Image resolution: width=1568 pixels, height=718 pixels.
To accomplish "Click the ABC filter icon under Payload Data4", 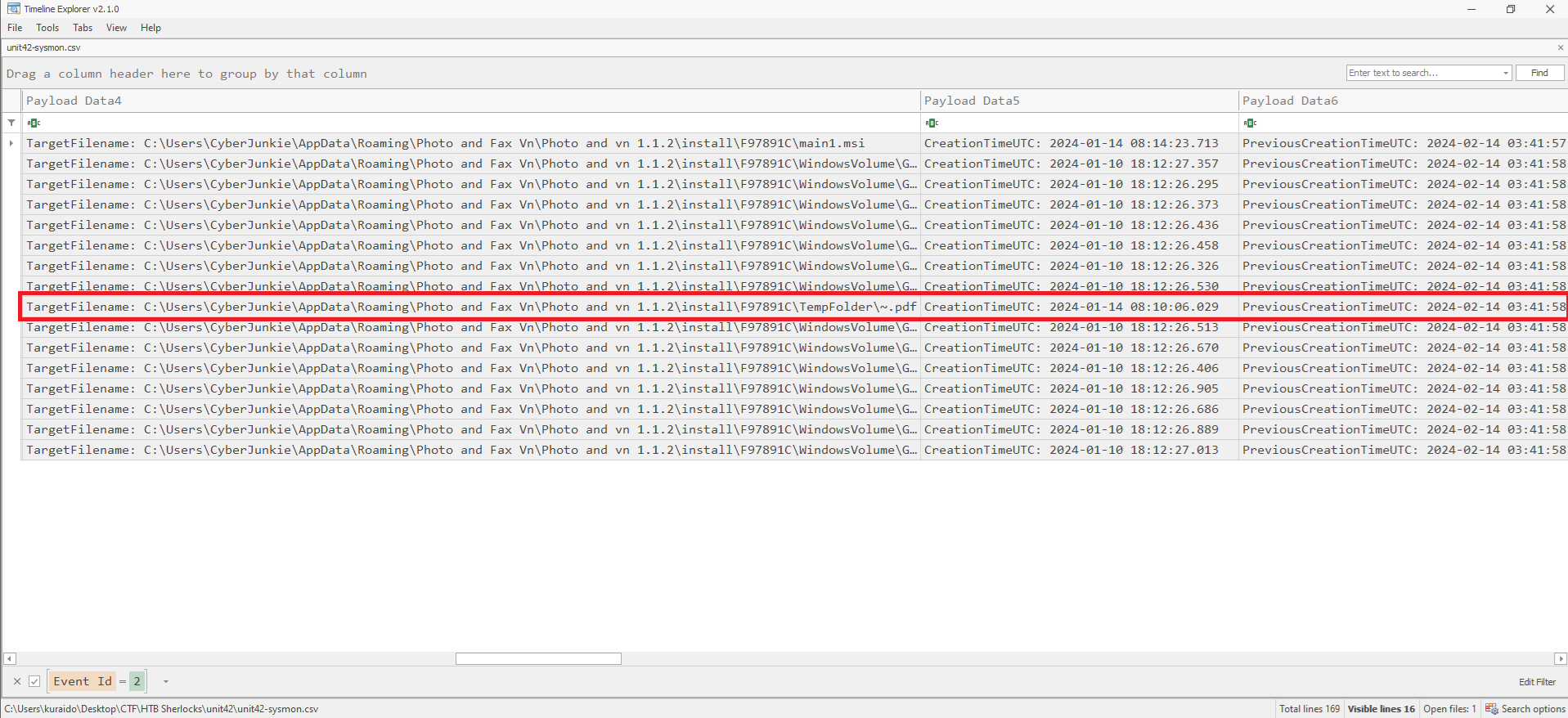I will (x=34, y=123).
